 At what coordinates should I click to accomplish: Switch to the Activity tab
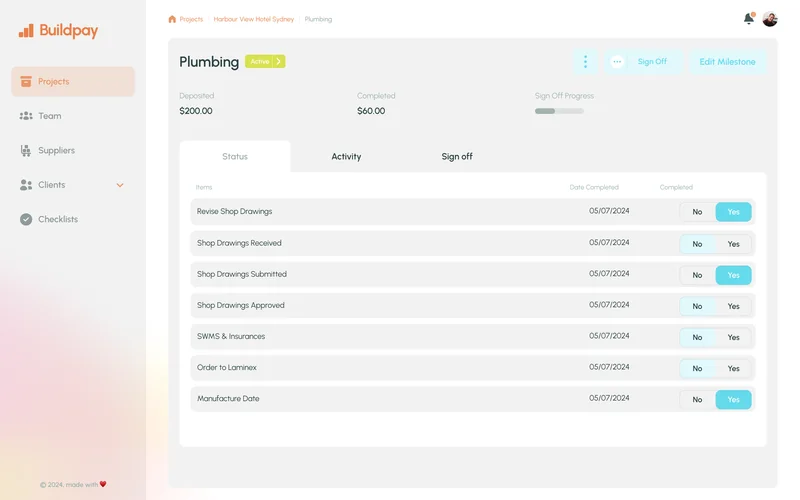346,157
